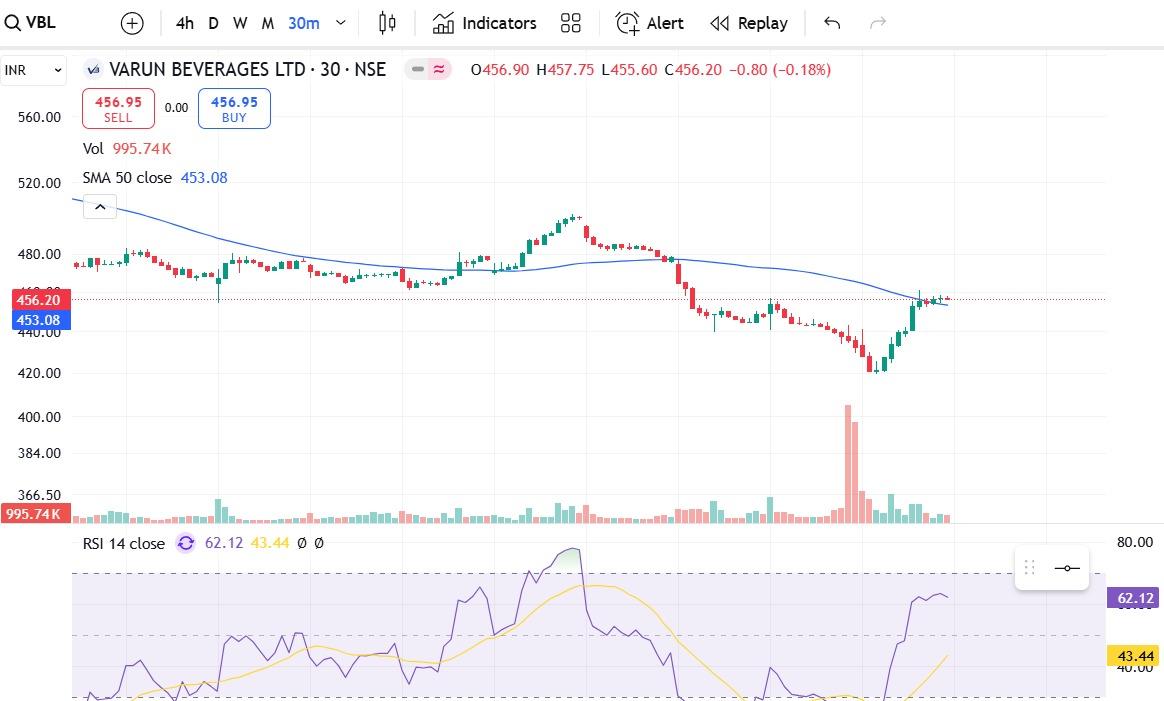This screenshot has height=701, width=1164.
Task: Select the D daily timeframe
Action: (213, 24)
